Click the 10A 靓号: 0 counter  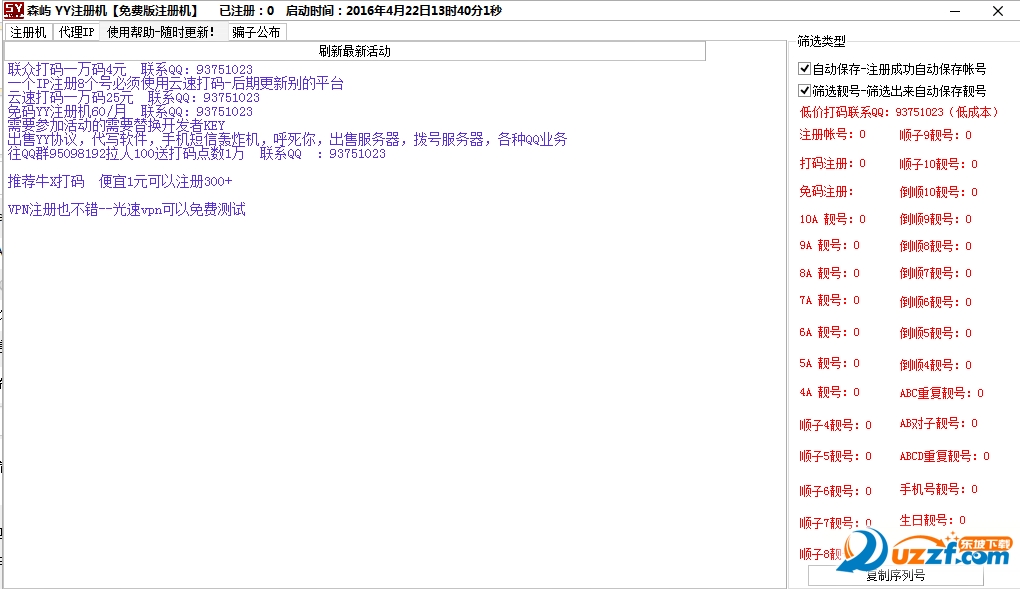coord(833,219)
